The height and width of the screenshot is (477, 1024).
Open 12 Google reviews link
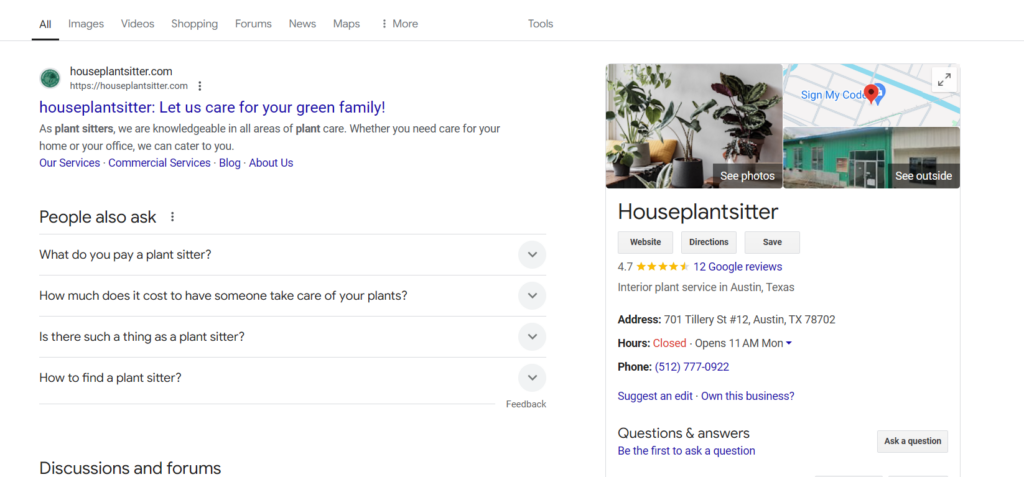click(x=737, y=267)
